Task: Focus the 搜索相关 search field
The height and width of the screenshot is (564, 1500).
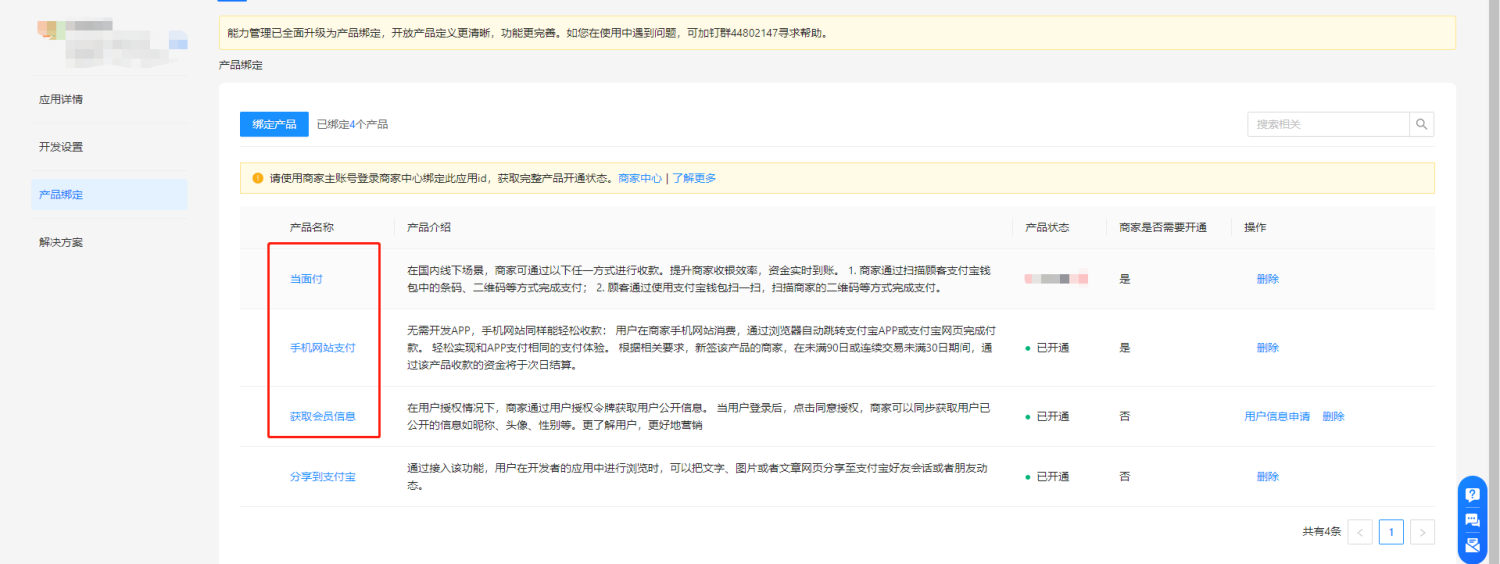Action: pyautogui.click(x=1327, y=125)
